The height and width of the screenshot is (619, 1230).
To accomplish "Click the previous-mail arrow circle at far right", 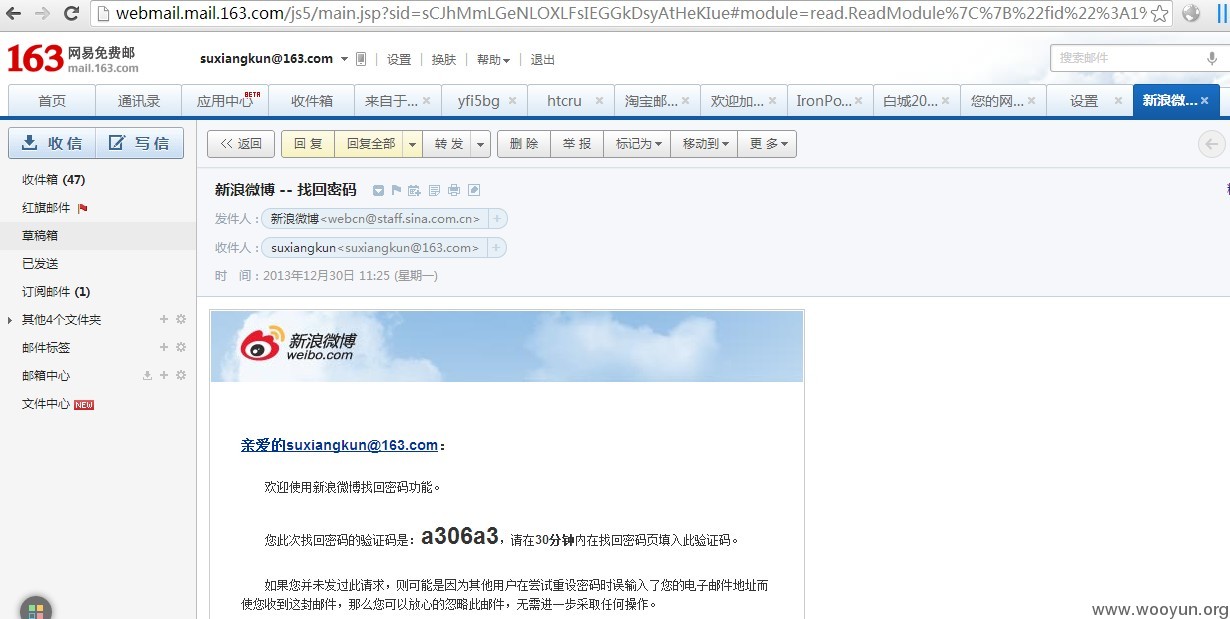I will tap(1212, 144).
